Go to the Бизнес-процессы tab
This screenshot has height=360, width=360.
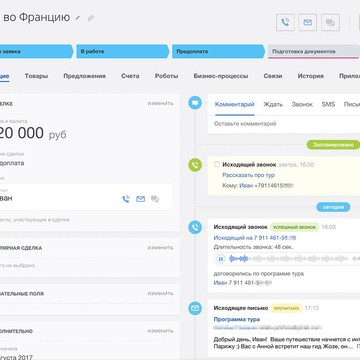pos(221,76)
